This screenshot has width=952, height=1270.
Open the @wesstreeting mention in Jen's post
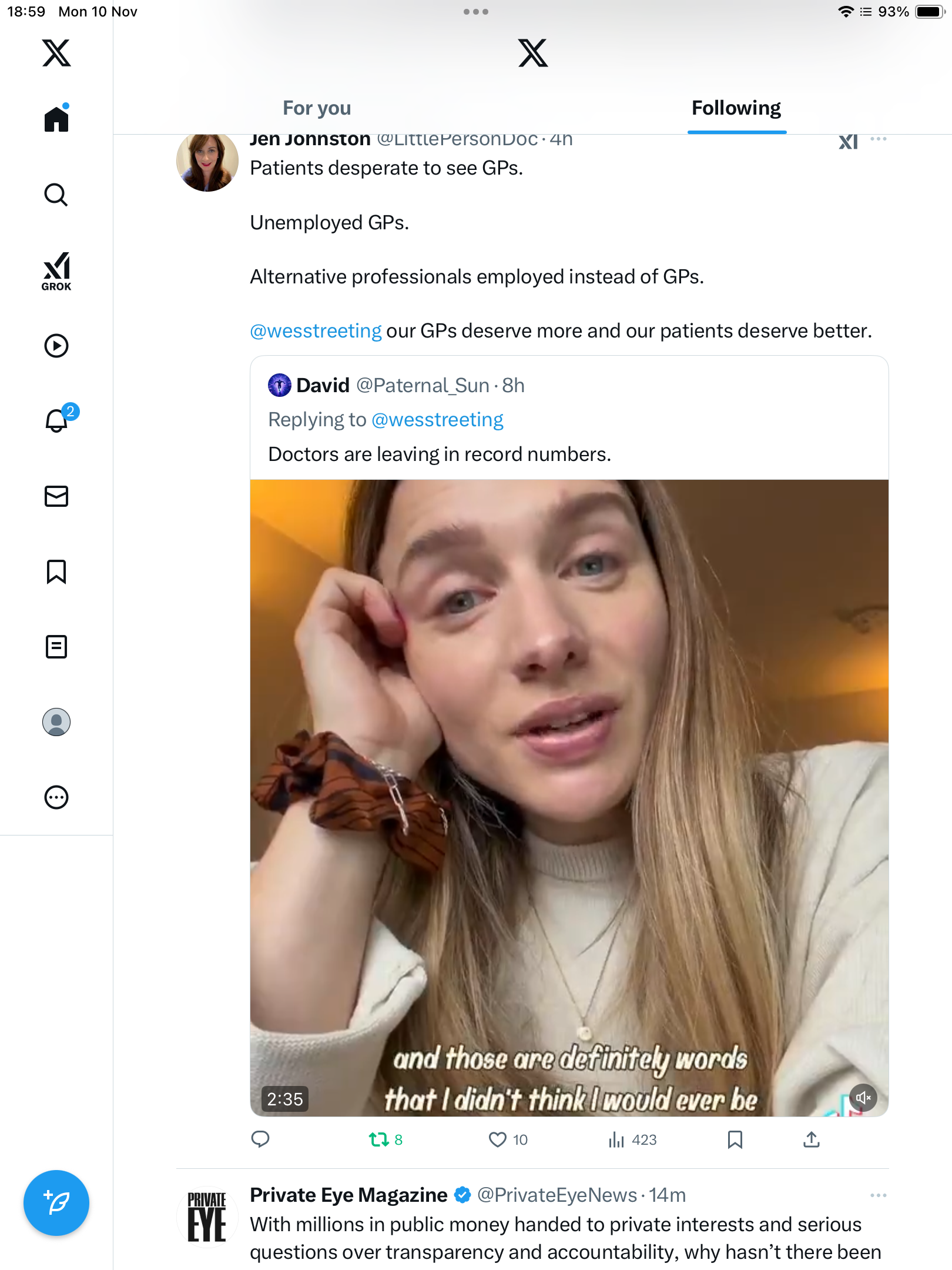click(x=316, y=331)
